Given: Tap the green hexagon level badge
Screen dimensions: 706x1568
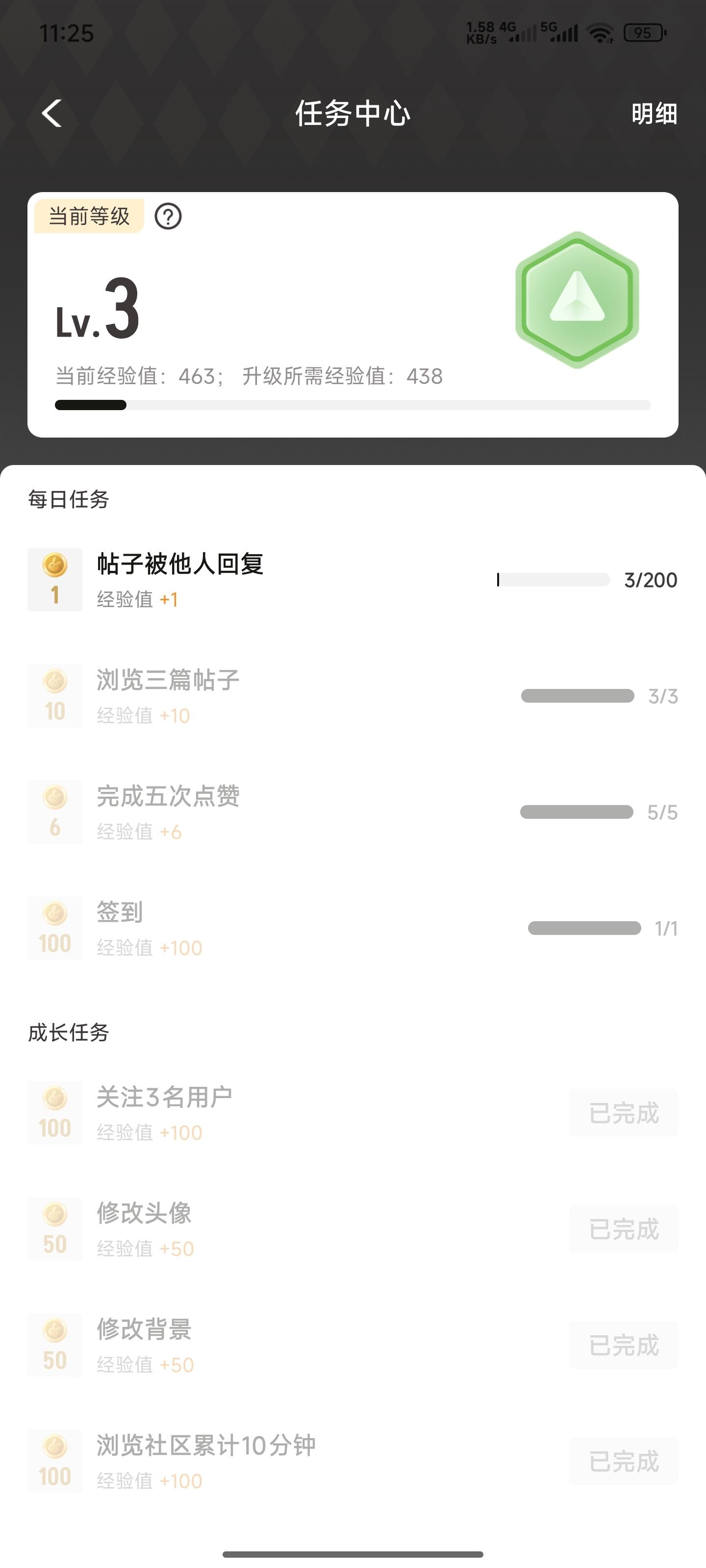Looking at the screenshot, I should (577, 300).
